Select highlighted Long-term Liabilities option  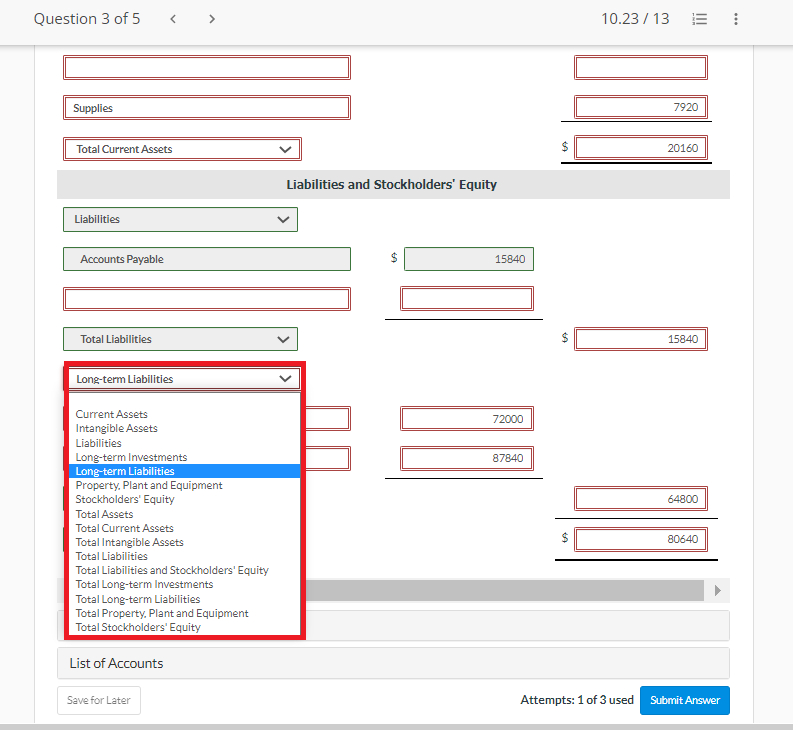185,471
